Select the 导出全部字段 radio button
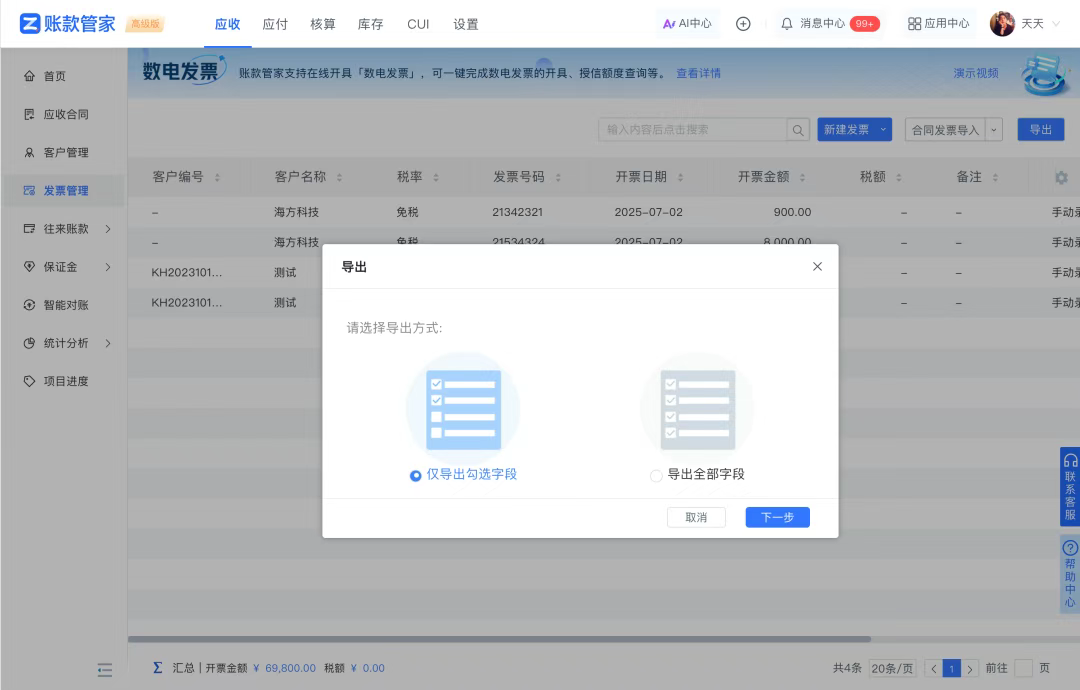The width and height of the screenshot is (1080, 690). [656, 475]
